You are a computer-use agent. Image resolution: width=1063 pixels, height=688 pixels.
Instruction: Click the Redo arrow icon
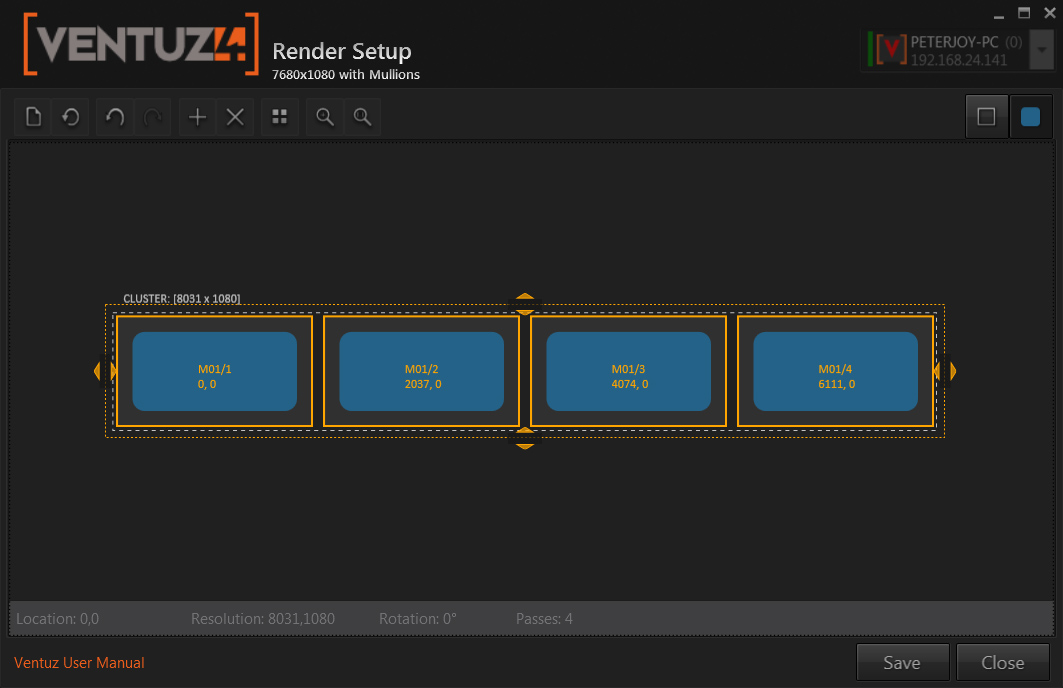(152, 117)
